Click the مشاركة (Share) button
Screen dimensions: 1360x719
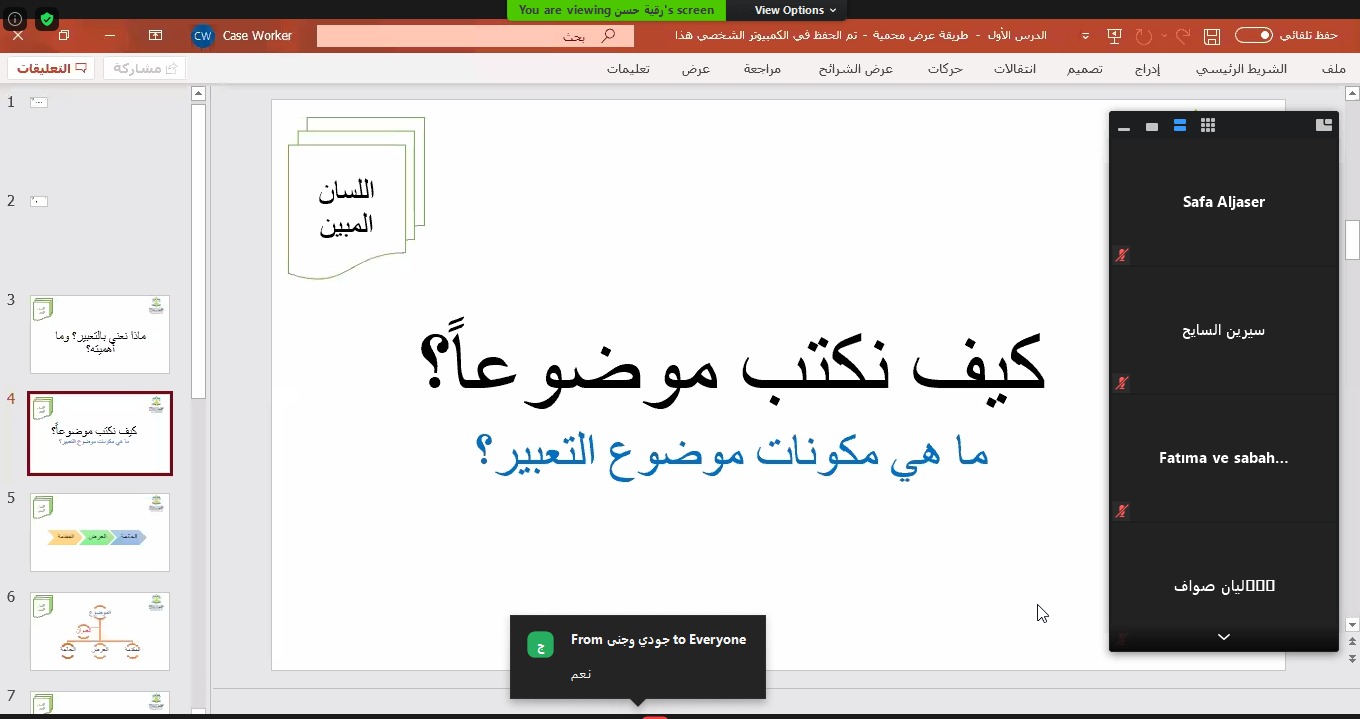[x=144, y=68]
